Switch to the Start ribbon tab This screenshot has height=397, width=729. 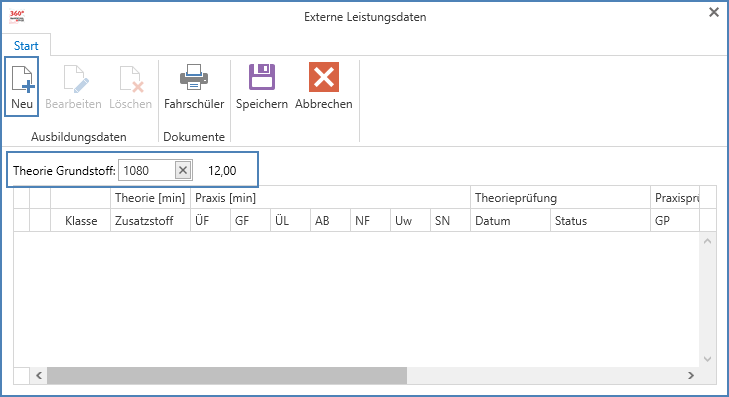26,46
